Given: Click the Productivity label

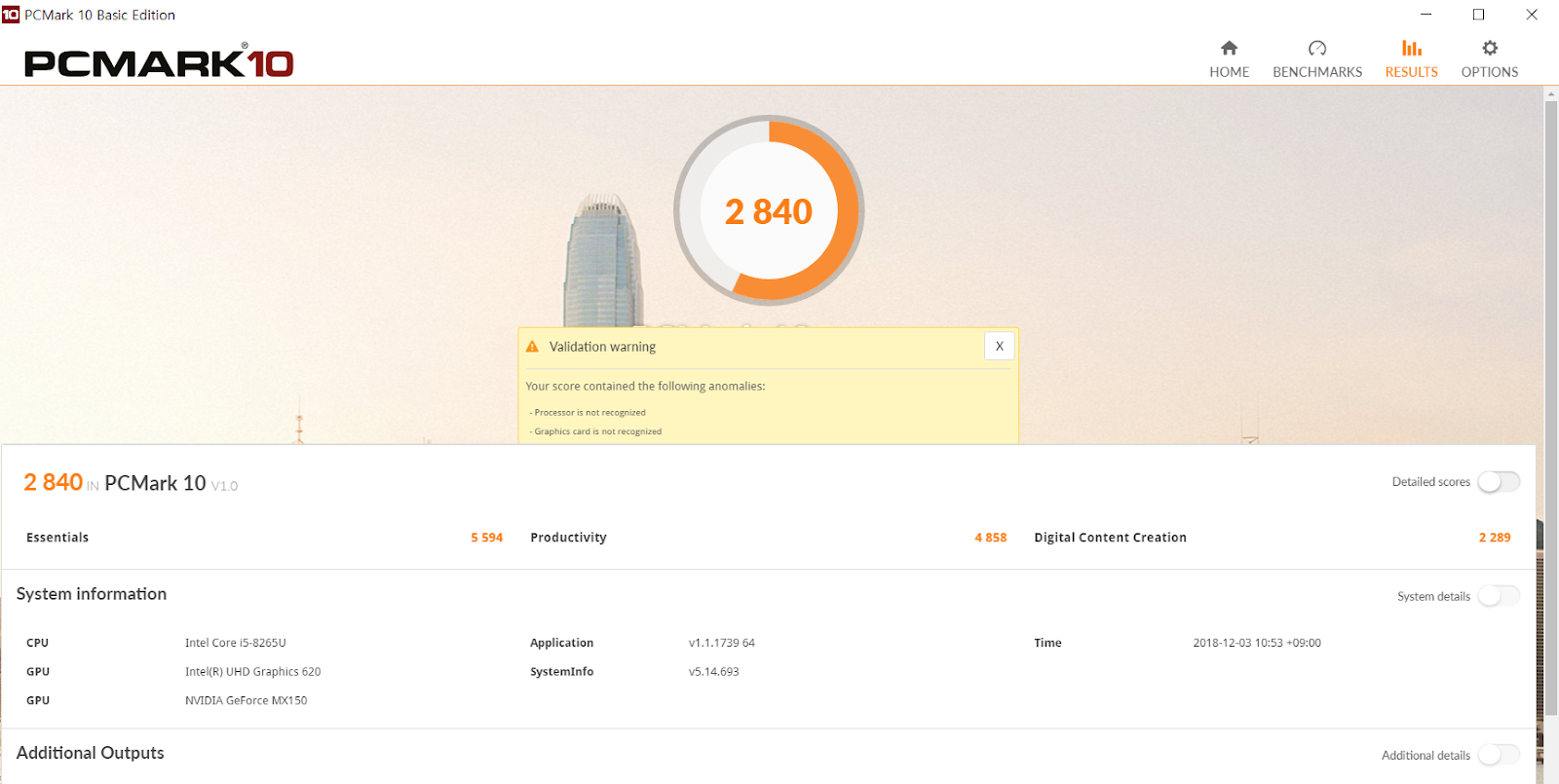Looking at the screenshot, I should [568, 538].
